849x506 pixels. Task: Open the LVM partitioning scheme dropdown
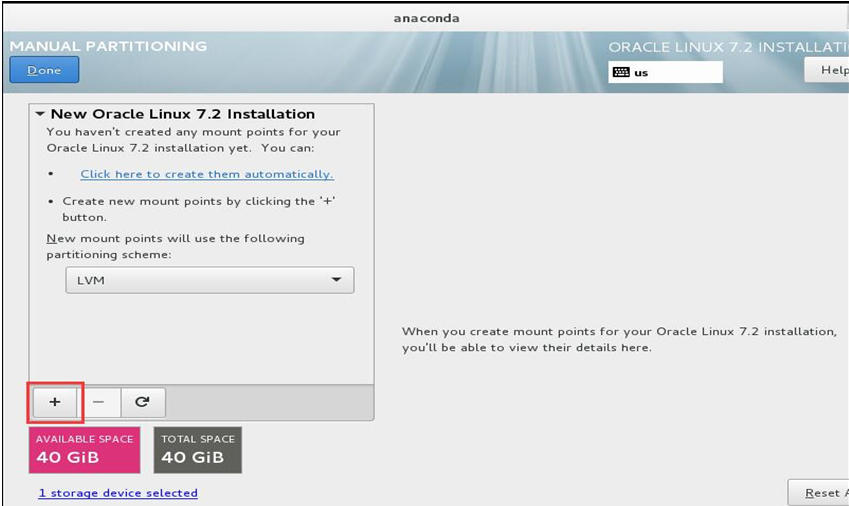pyautogui.click(x=210, y=280)
